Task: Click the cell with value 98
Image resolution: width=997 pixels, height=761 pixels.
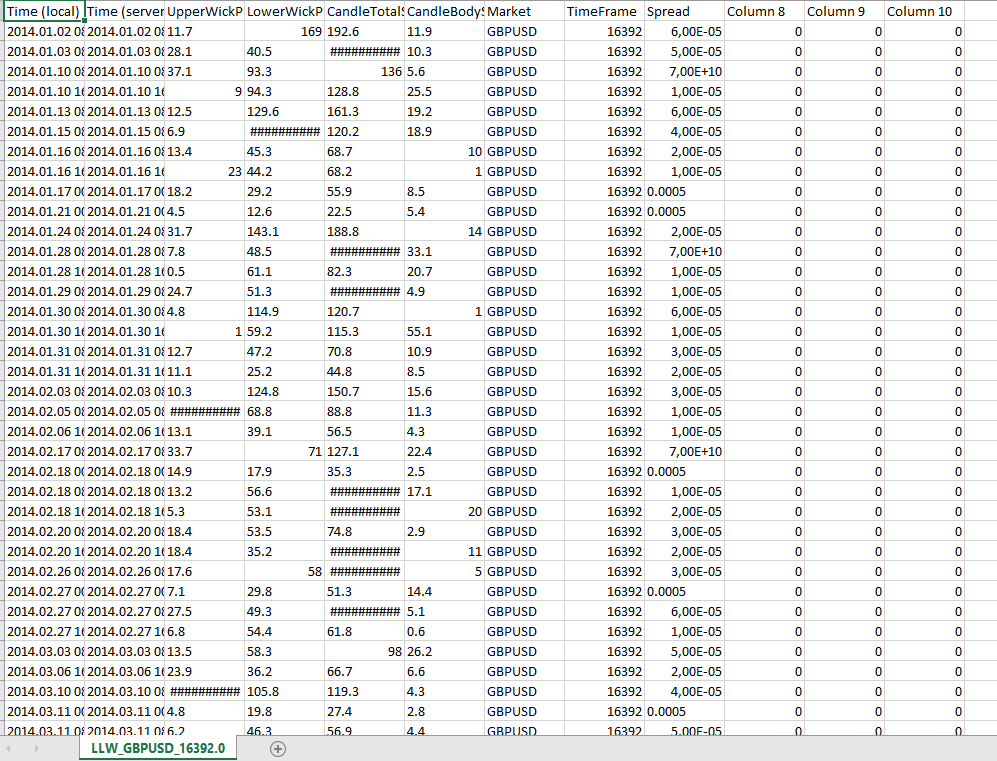Action: click(x=365, y=652)
